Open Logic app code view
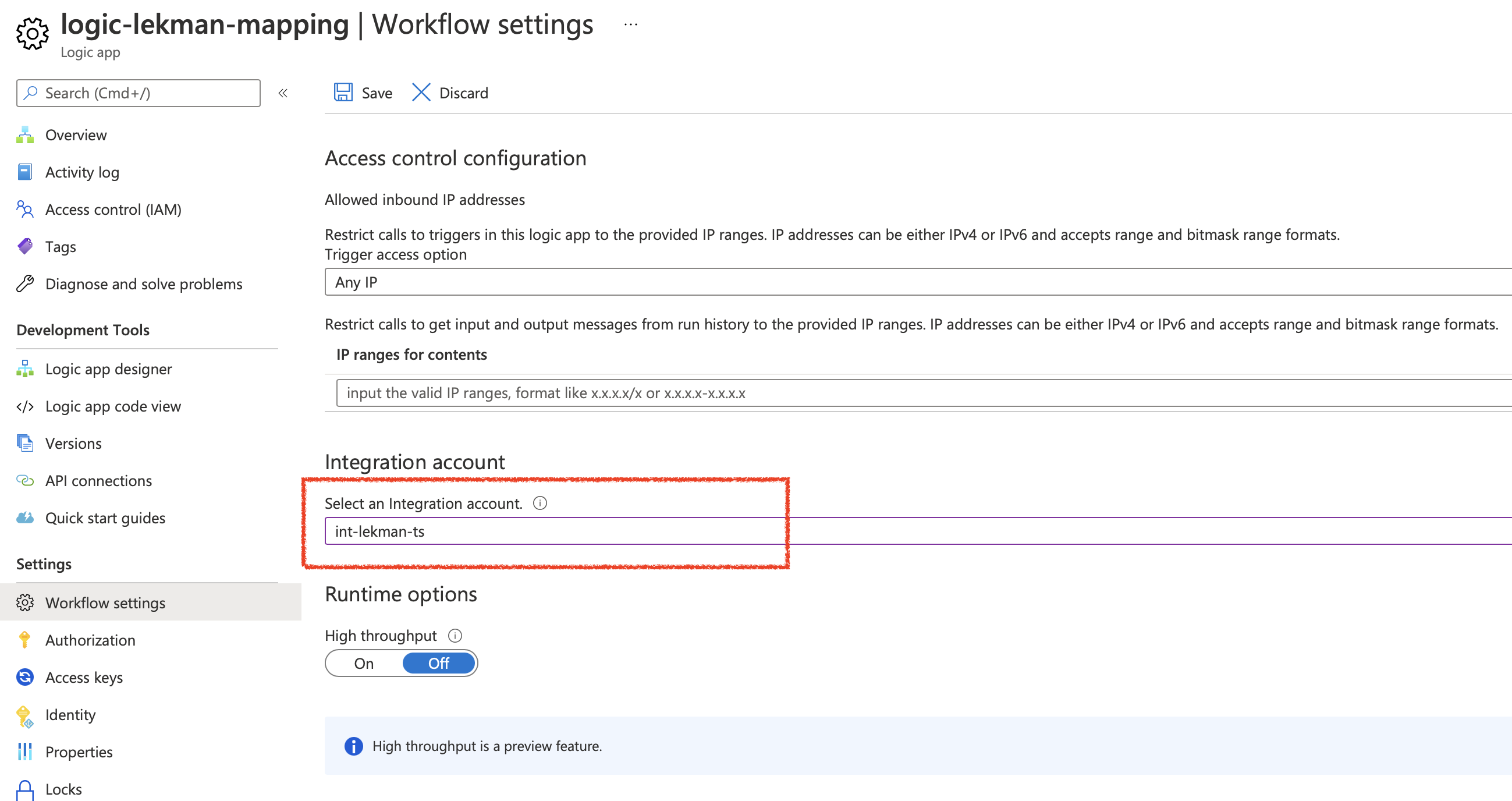The width and height of the screenshot is (1512, 801). pyautogui.click(x=113, y=406)
